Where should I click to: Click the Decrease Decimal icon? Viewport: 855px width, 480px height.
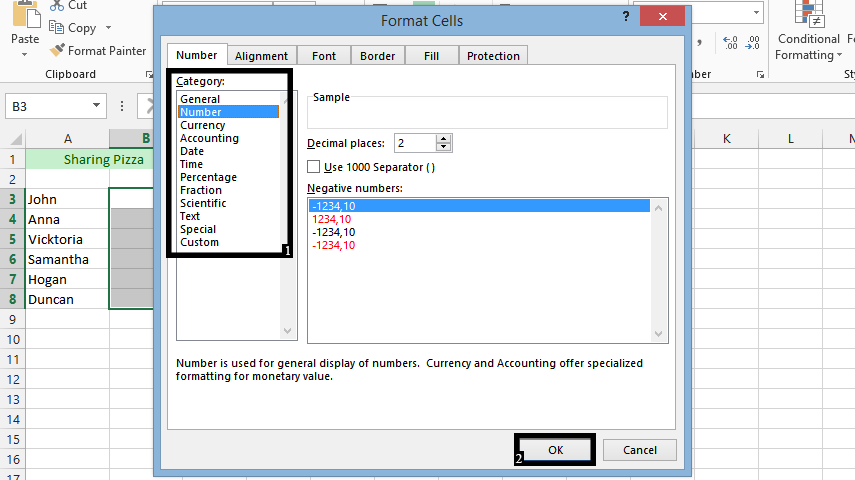pos(752,43)
